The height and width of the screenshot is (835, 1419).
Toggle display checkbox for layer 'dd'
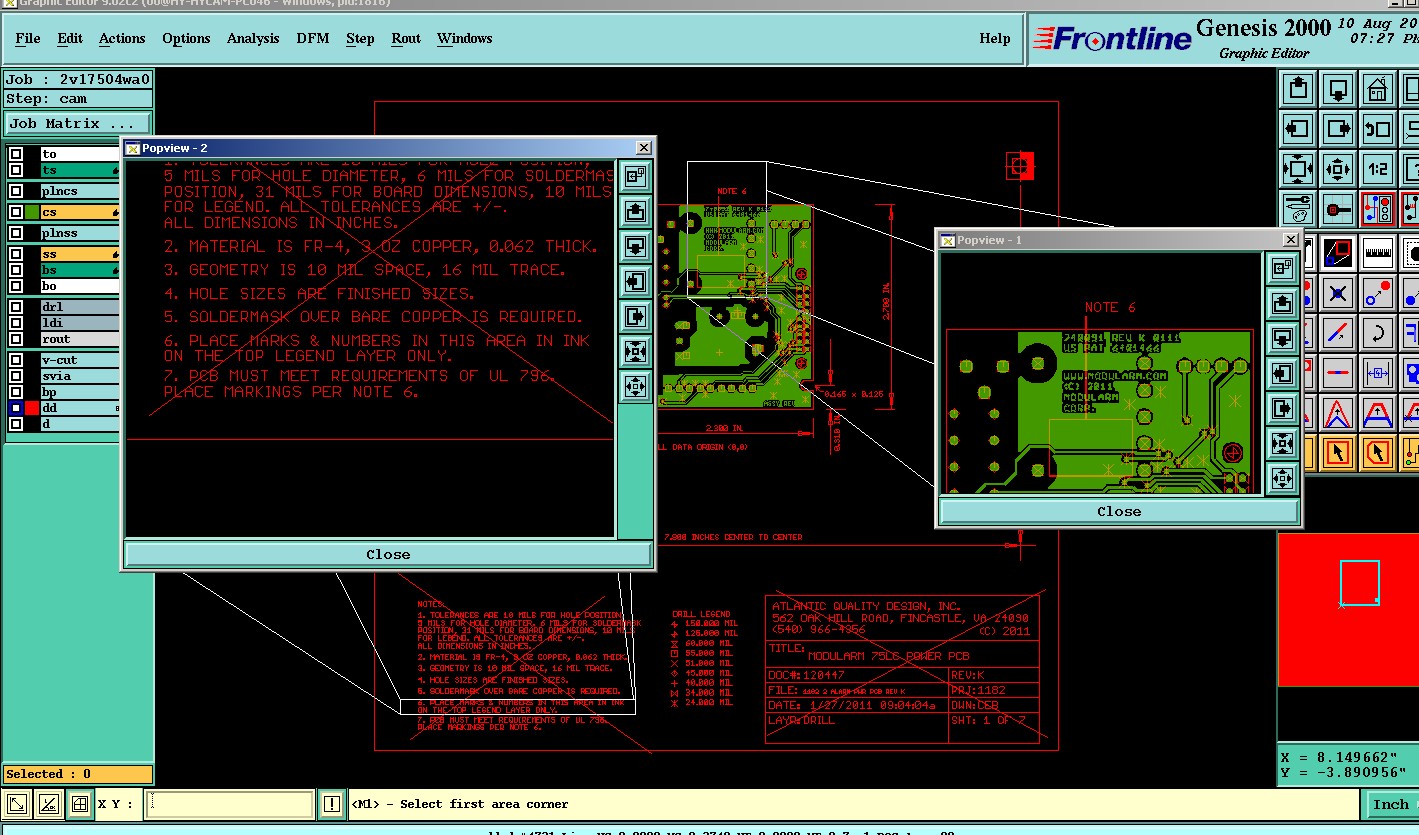click(x=16, y=408)
